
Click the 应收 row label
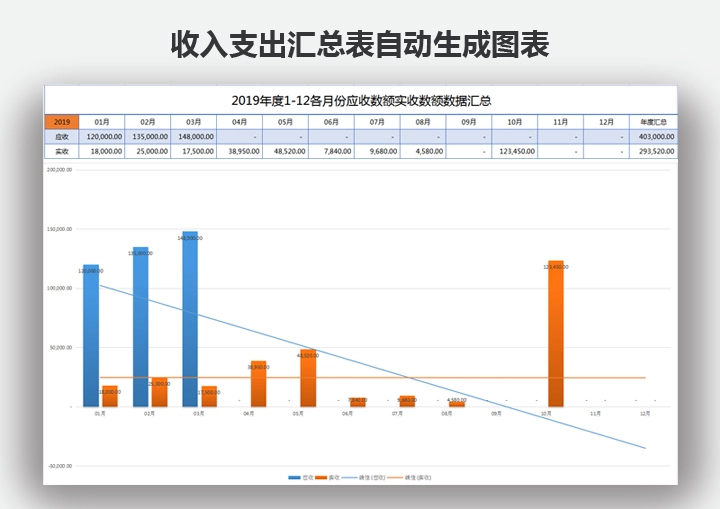(61, 137)
